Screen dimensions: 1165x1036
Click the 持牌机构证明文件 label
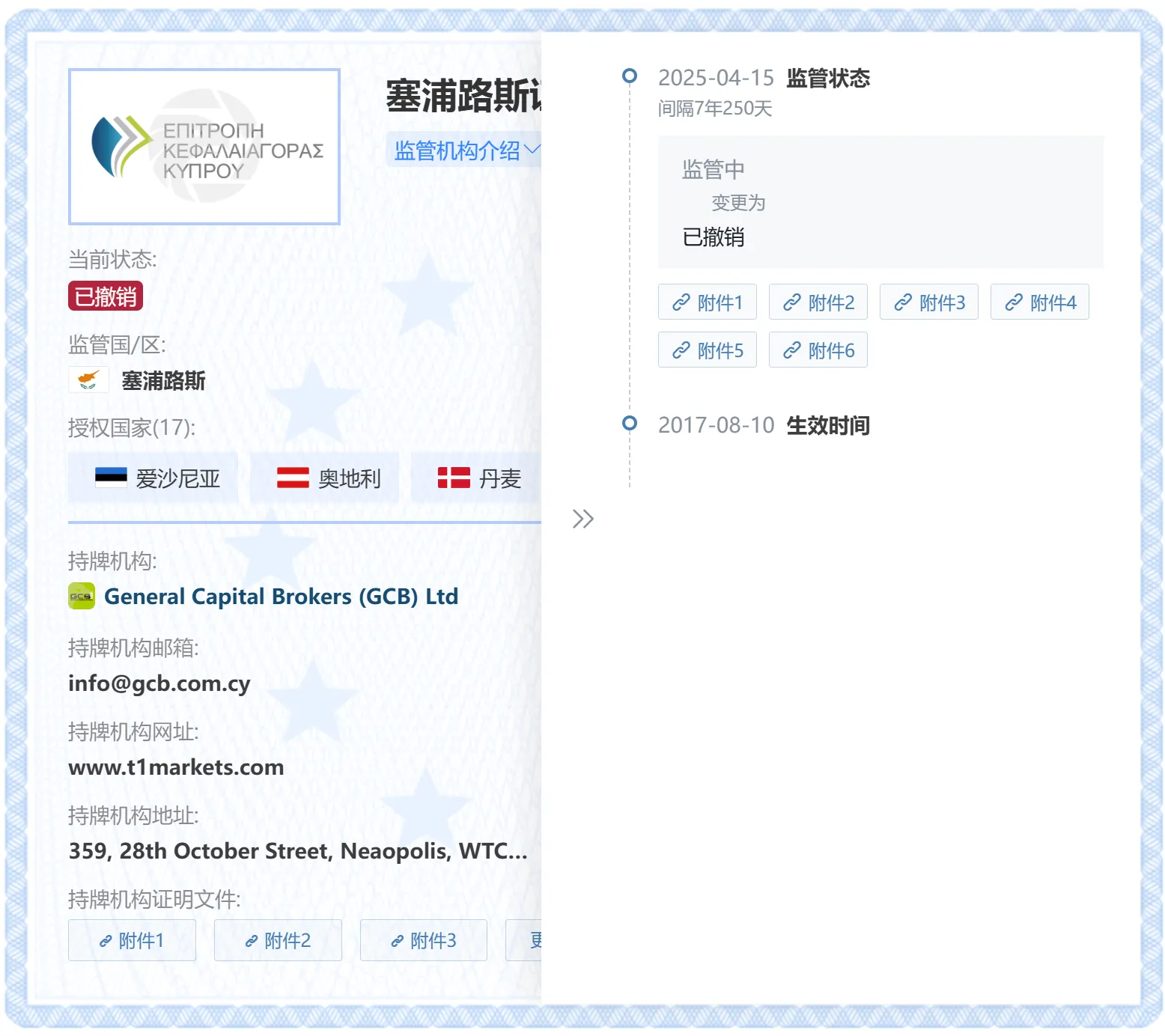point(154,899)
